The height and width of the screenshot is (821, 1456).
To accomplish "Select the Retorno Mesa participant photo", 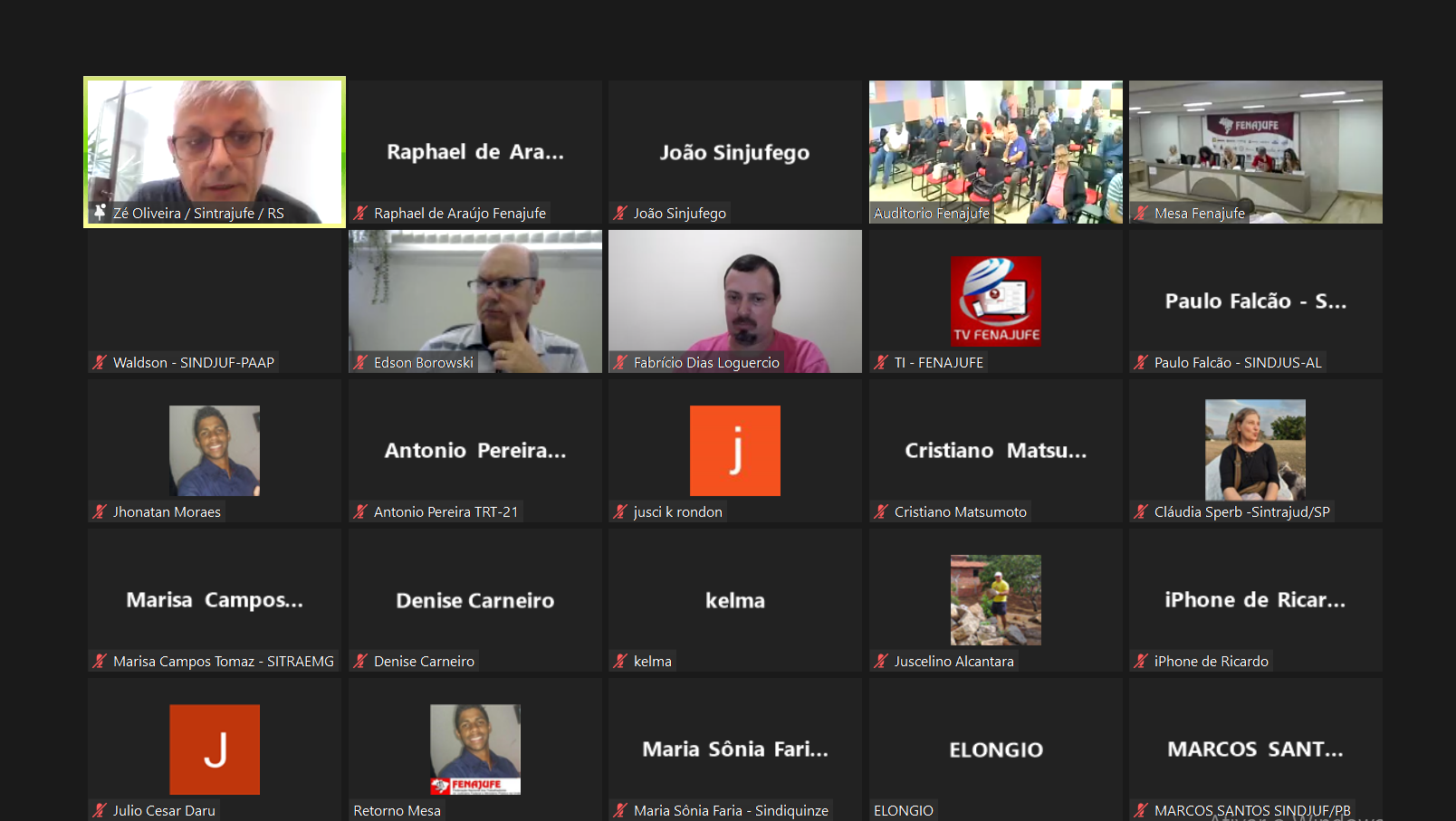I will click(474, 749).
